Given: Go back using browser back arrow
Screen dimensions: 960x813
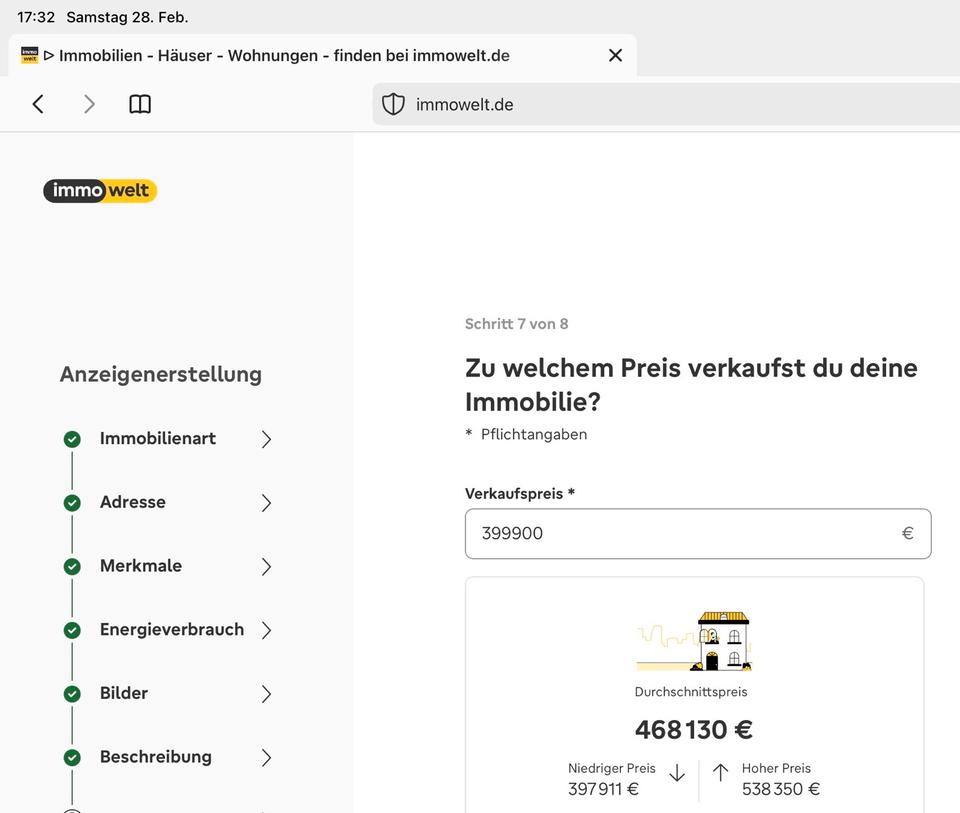Looking at the screenshot, I should coord(38,104).
